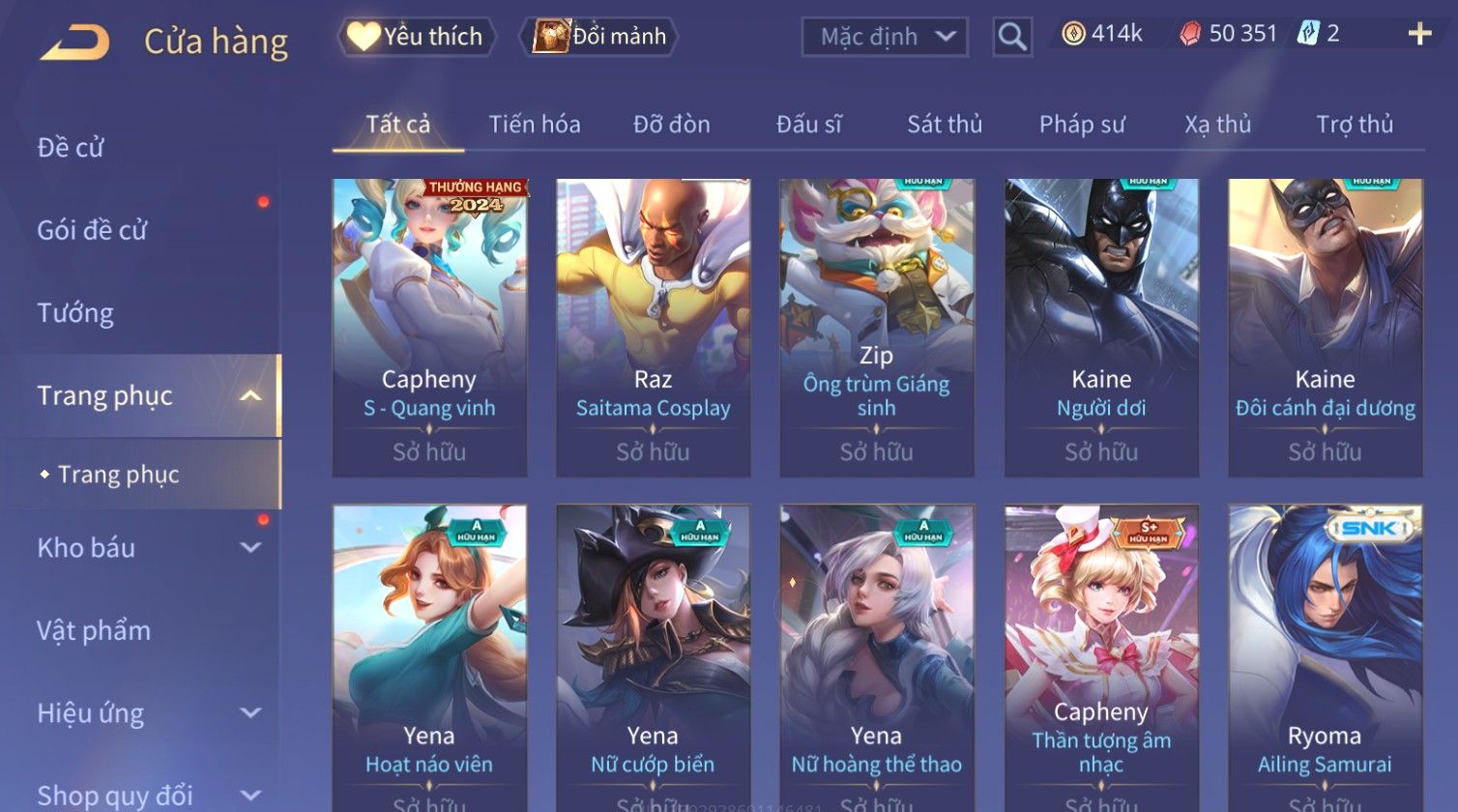This screenshot has width=1458, height=812.
Task: Select the Pháp sư tab
Action: [1082, 125]
